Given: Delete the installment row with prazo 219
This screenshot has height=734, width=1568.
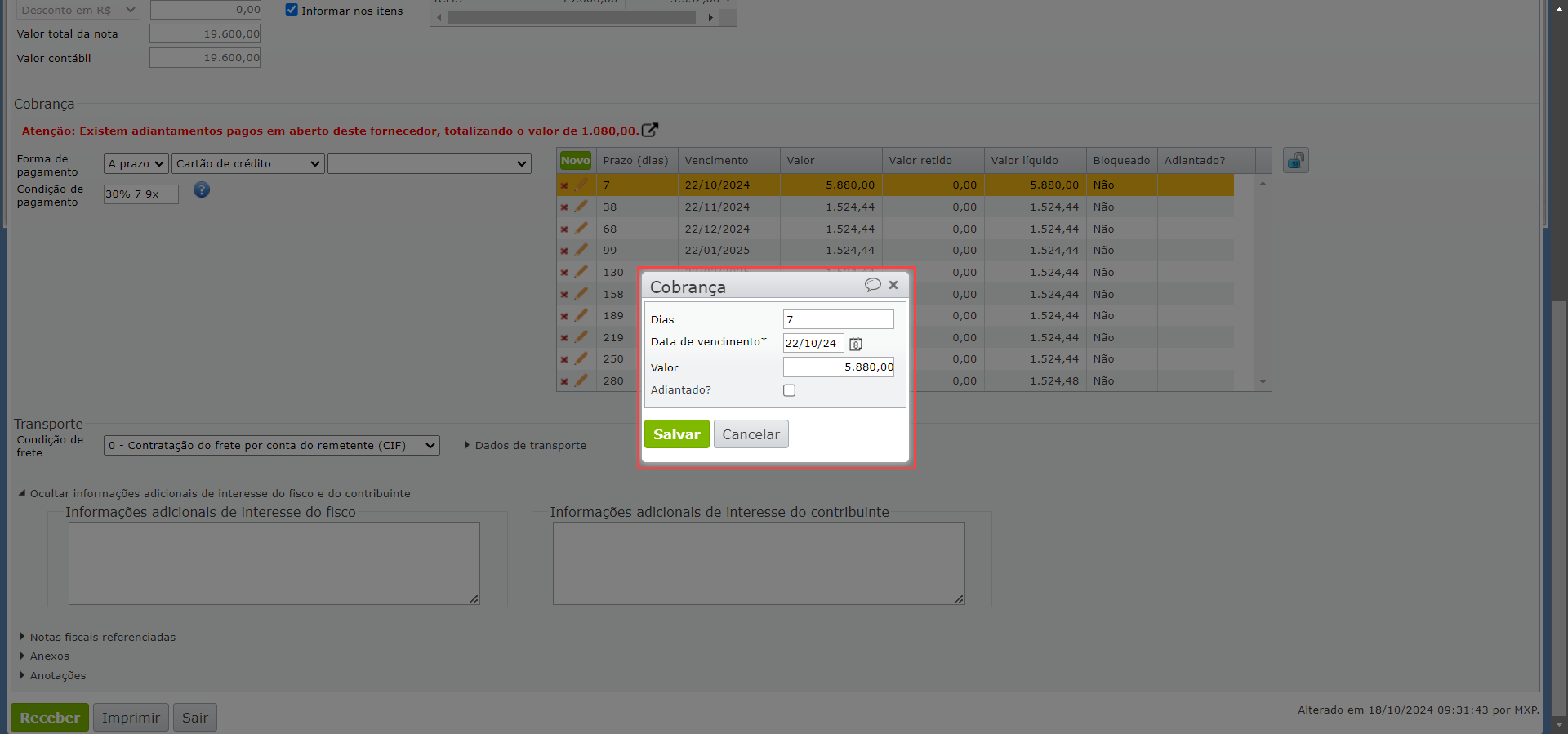Looking at the screenshot, I should 564,338.
